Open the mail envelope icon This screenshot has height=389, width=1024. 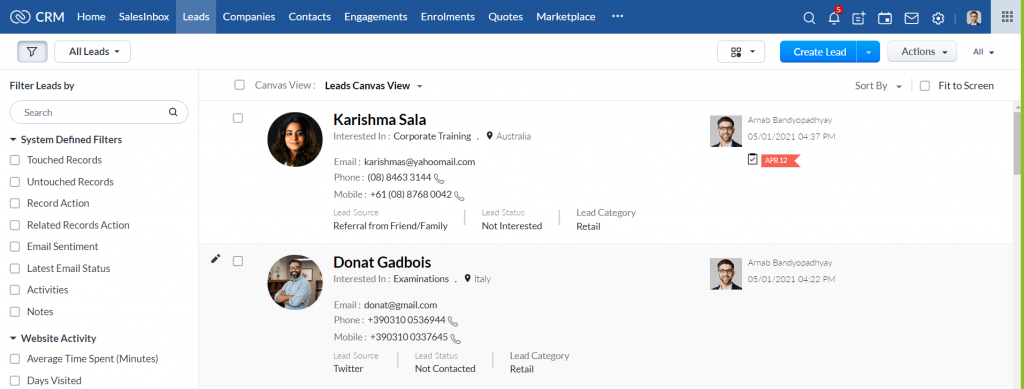912,18
